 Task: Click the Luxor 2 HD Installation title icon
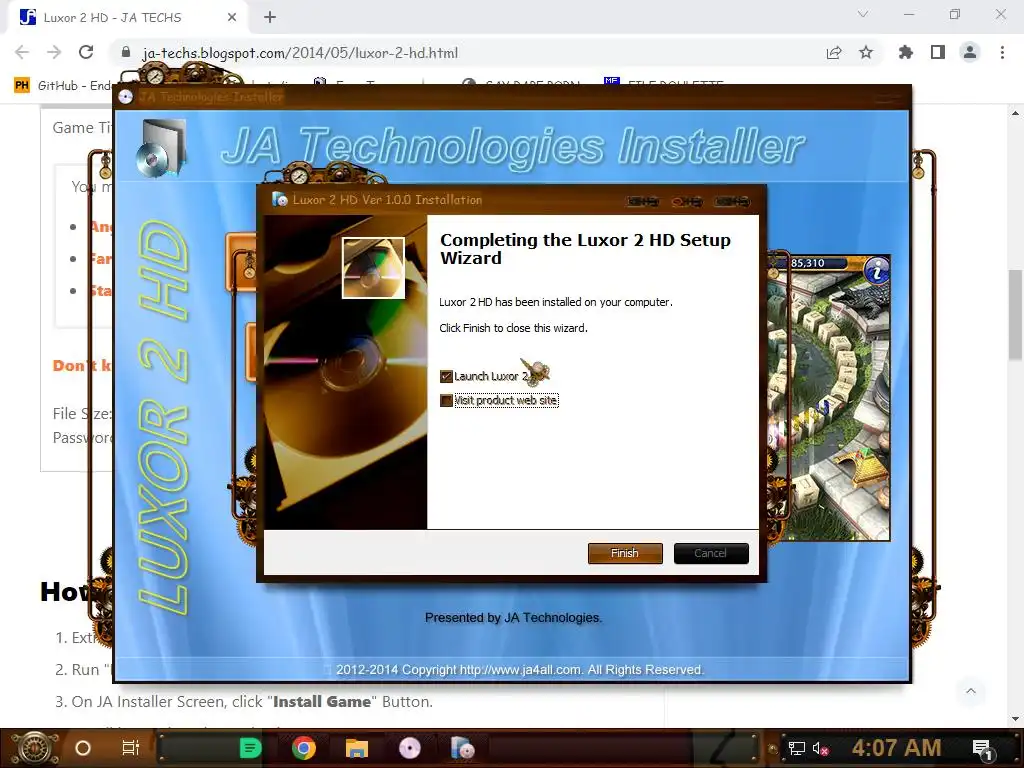click(280, 199)
